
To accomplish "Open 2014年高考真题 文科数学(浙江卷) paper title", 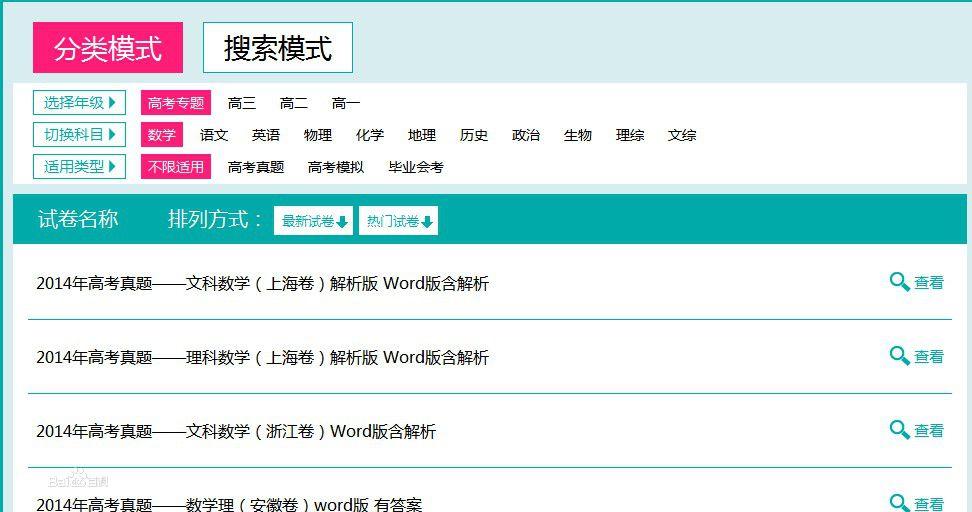I will [x=236, y=432].
